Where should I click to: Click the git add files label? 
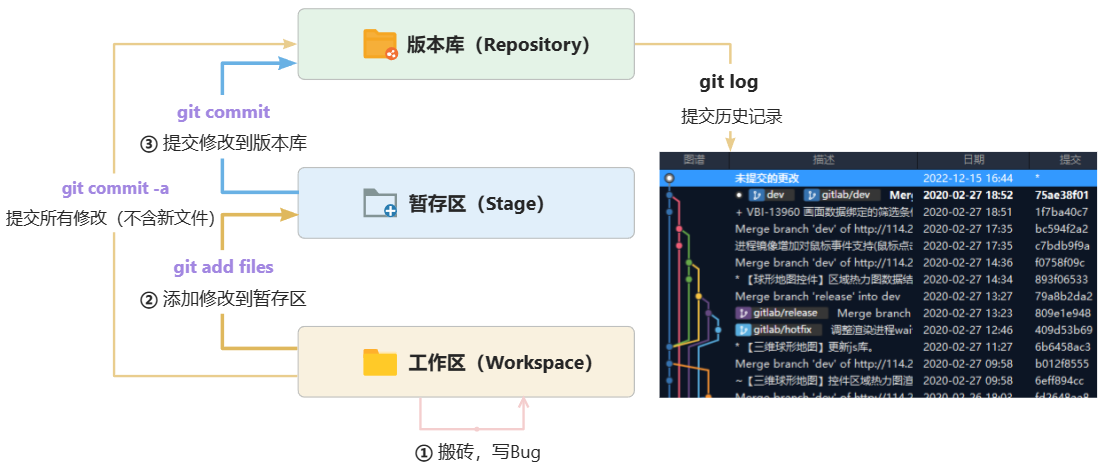click(x=223, y=267)
